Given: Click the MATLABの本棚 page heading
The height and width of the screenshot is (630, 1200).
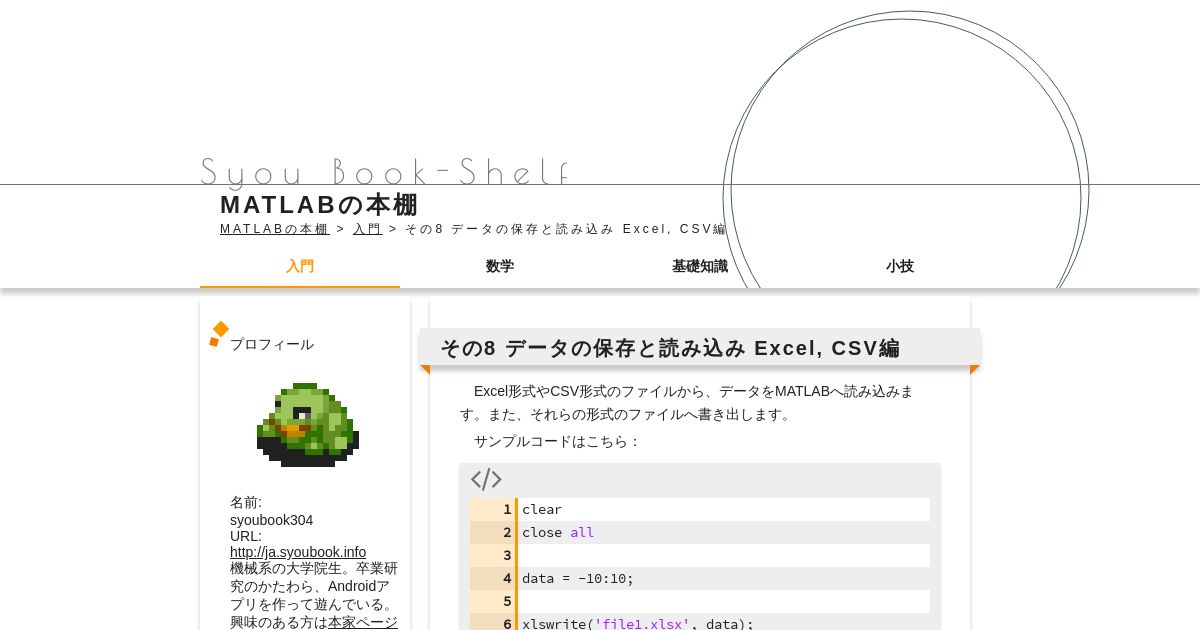Looking at the screenshot, I should [319, 205].
